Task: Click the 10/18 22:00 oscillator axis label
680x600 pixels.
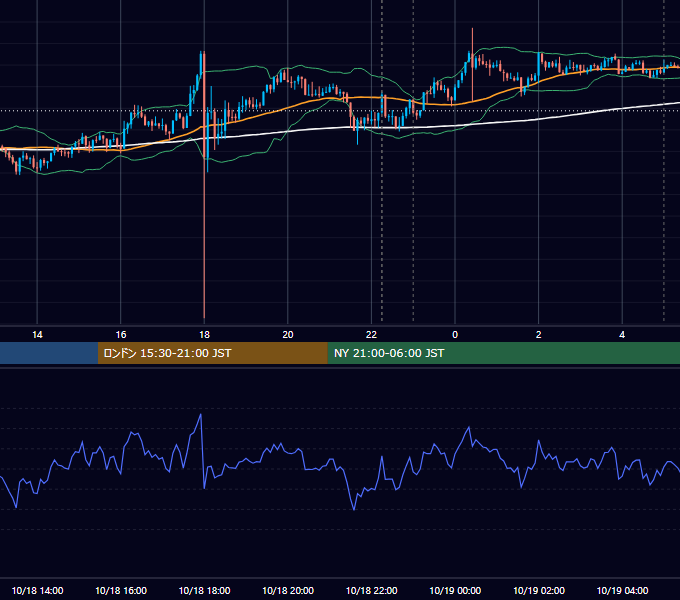Action: 371,590
